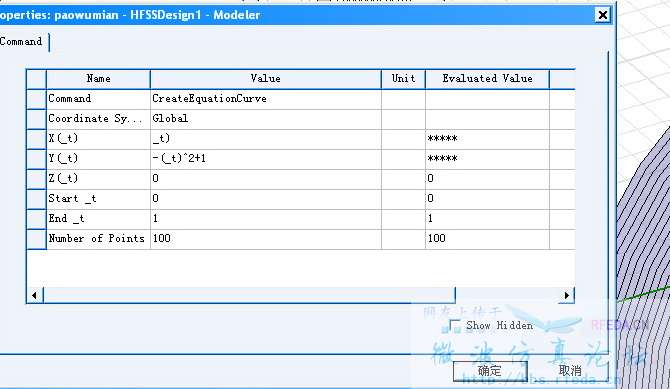Edit the End _t value cell
Image resolution: width=670 pixels, height=389 pixels.
click(x=266, y=218)
